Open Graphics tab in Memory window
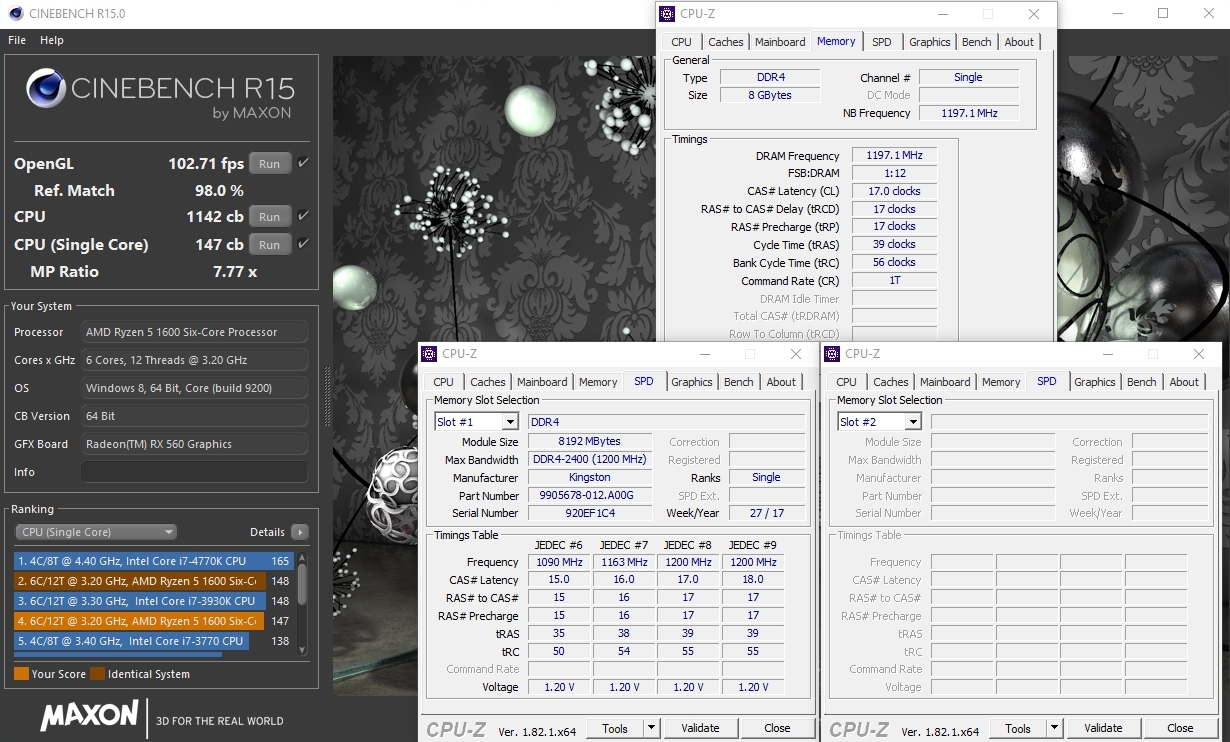The width and height of the screenshot is (1230, 742). (930, 42)
